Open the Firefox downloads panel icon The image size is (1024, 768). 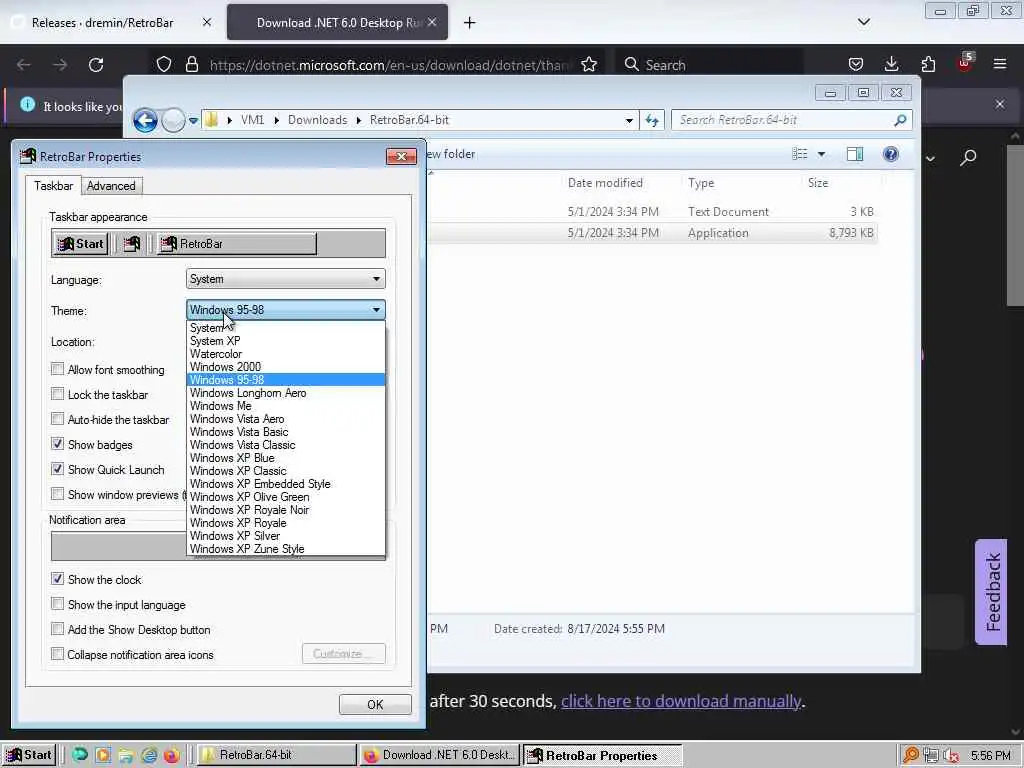pyautogui.click(x=891, y=64)
